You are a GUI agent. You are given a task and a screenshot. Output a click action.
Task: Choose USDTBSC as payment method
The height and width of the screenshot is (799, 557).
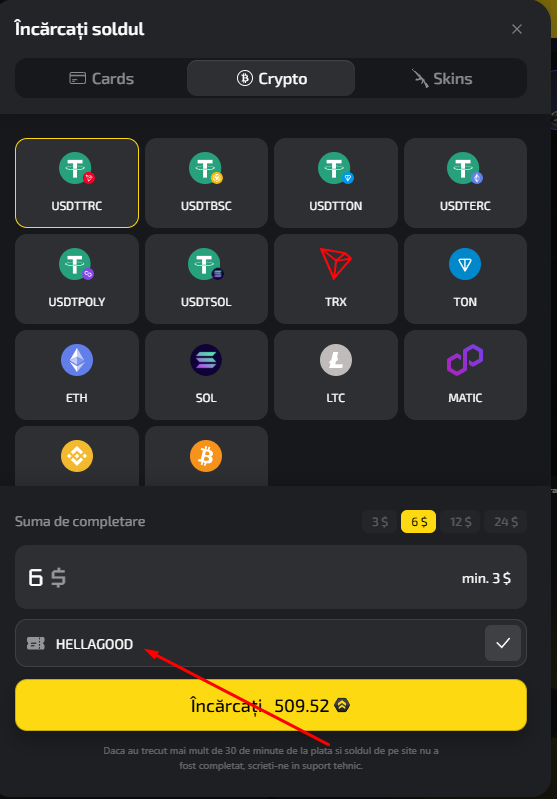point(206,183)
